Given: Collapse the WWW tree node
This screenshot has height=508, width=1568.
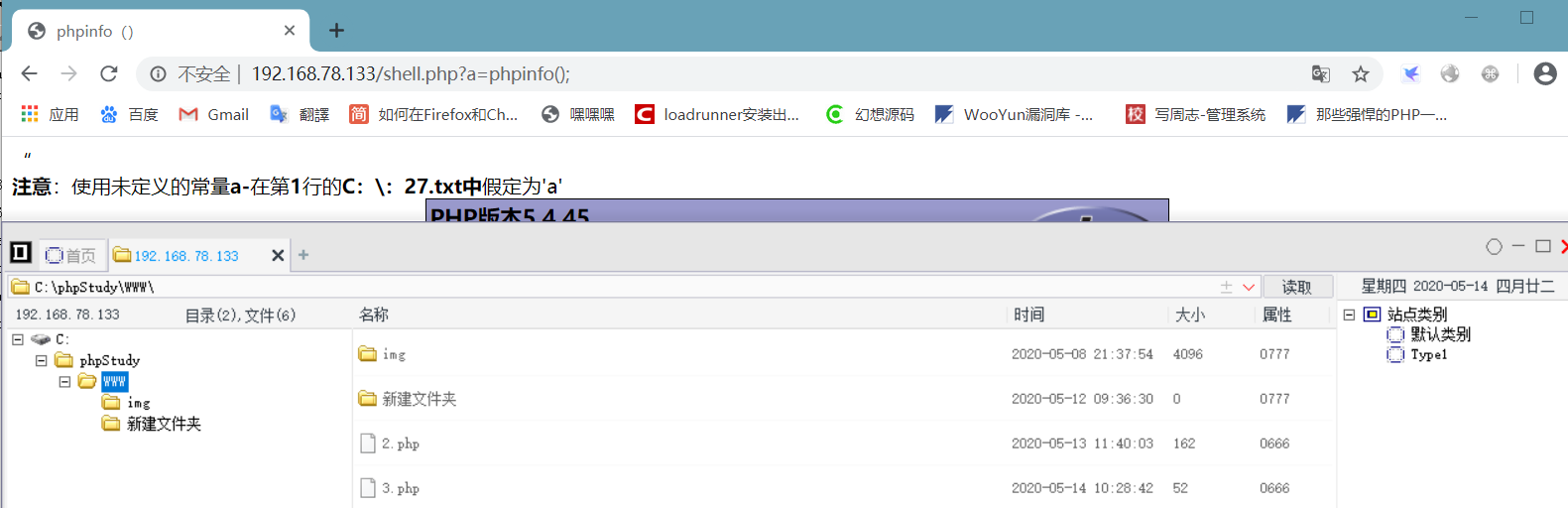Looking at the screenshot, I should [64, 382].
